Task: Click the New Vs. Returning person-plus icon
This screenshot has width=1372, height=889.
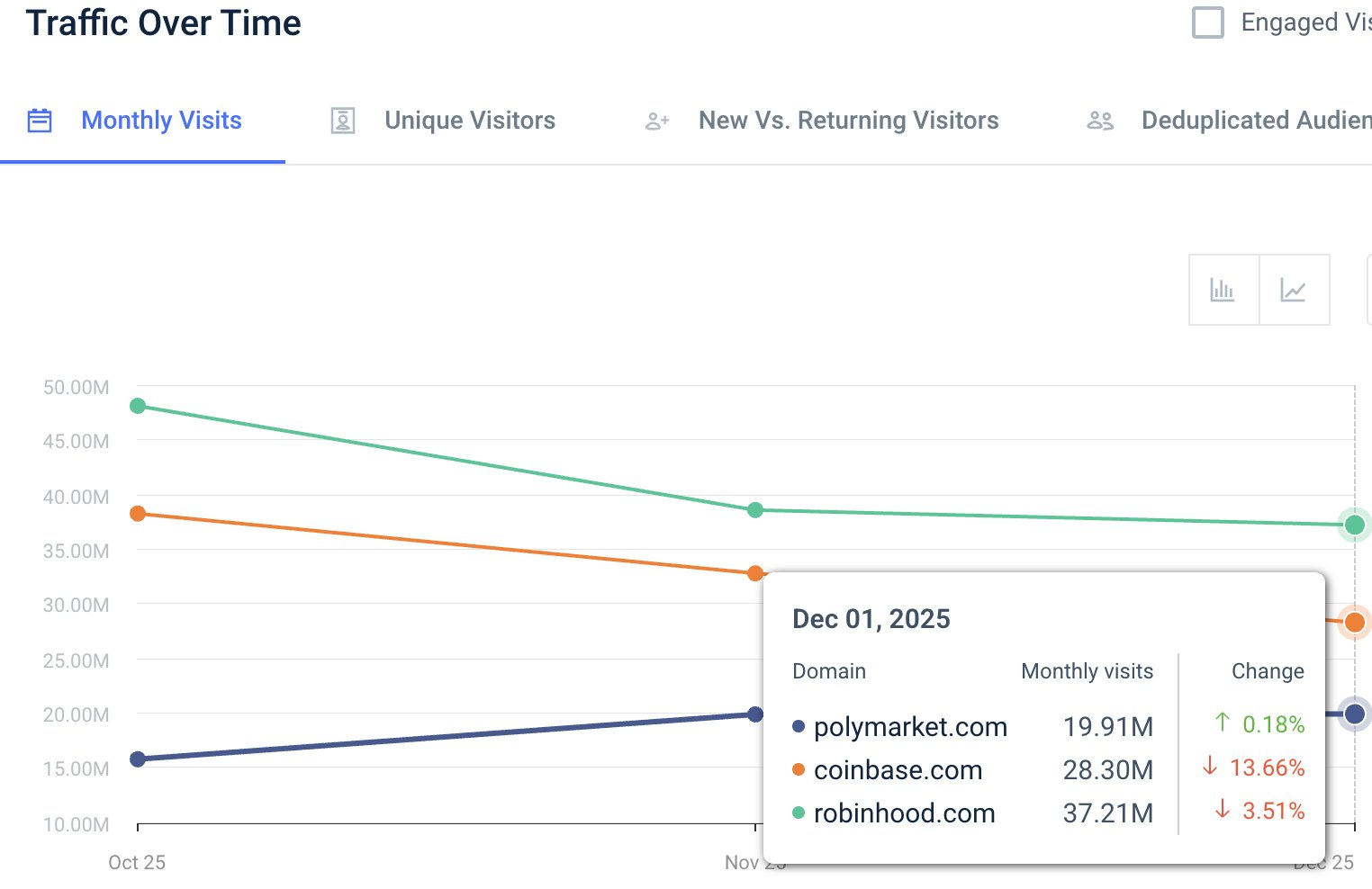Action: click(x=657, y=121)
